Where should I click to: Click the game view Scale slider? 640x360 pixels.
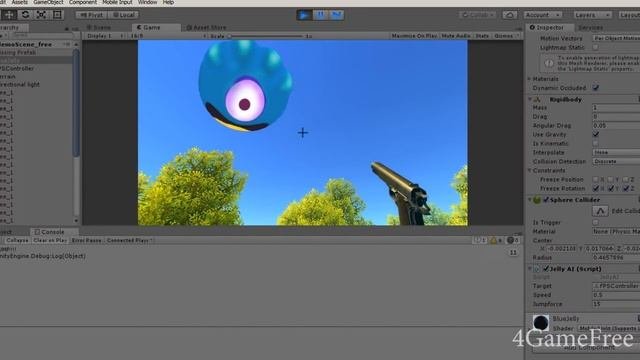265,36
